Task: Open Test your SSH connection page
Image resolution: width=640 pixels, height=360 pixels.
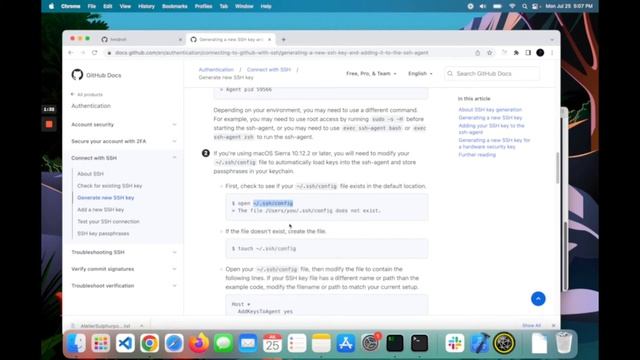Action: click(x=108, y=221)
